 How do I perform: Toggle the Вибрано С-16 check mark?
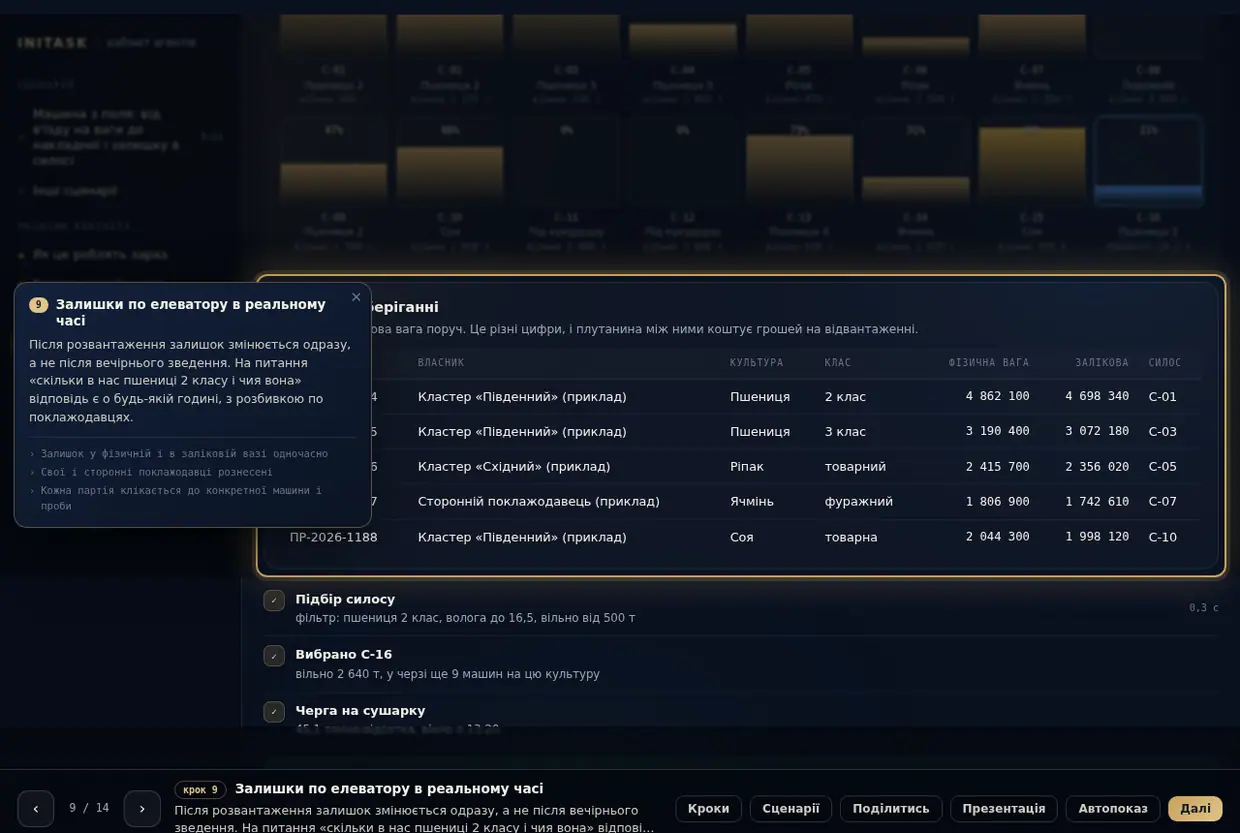point(274,656)
